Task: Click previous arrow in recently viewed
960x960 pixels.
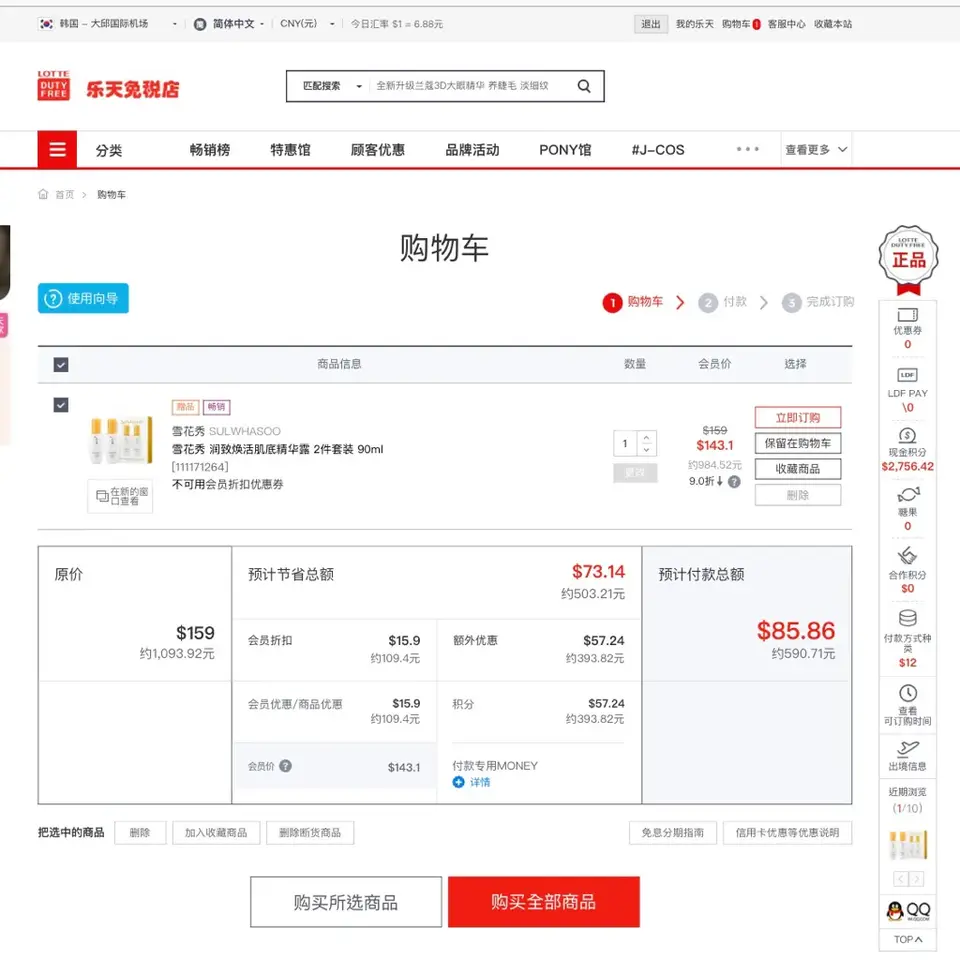Action: (901, 879)
